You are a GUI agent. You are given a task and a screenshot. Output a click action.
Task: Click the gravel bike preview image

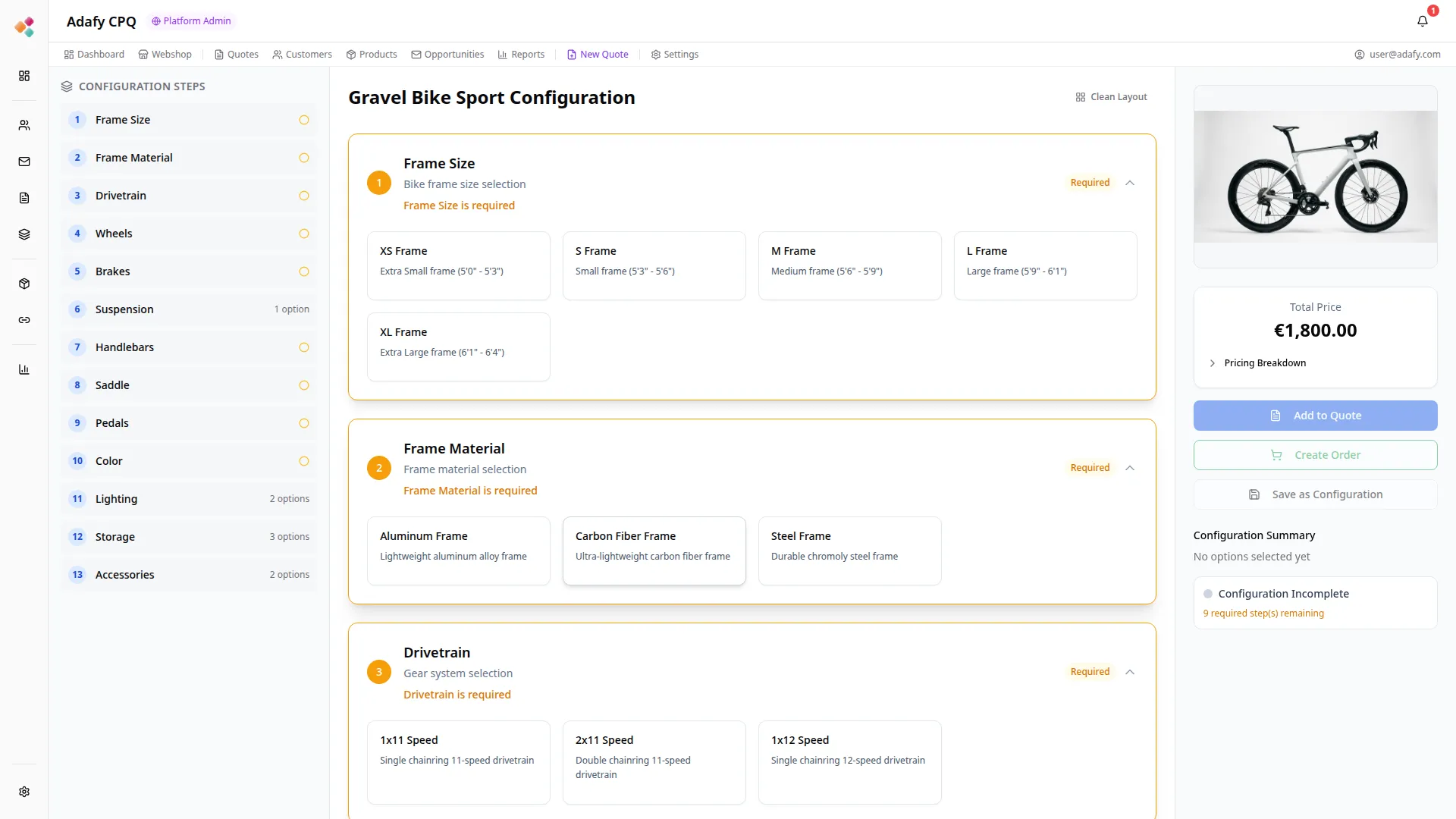tap(1315, 177)
